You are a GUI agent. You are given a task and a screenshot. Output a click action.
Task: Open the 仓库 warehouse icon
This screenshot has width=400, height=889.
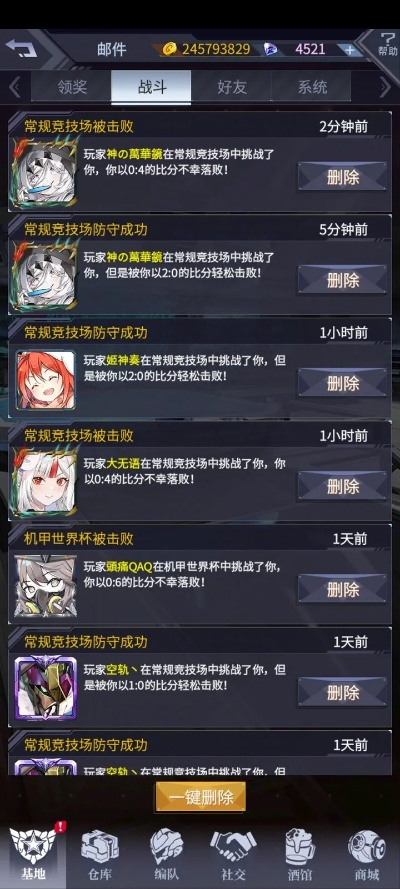pos(99,854)
